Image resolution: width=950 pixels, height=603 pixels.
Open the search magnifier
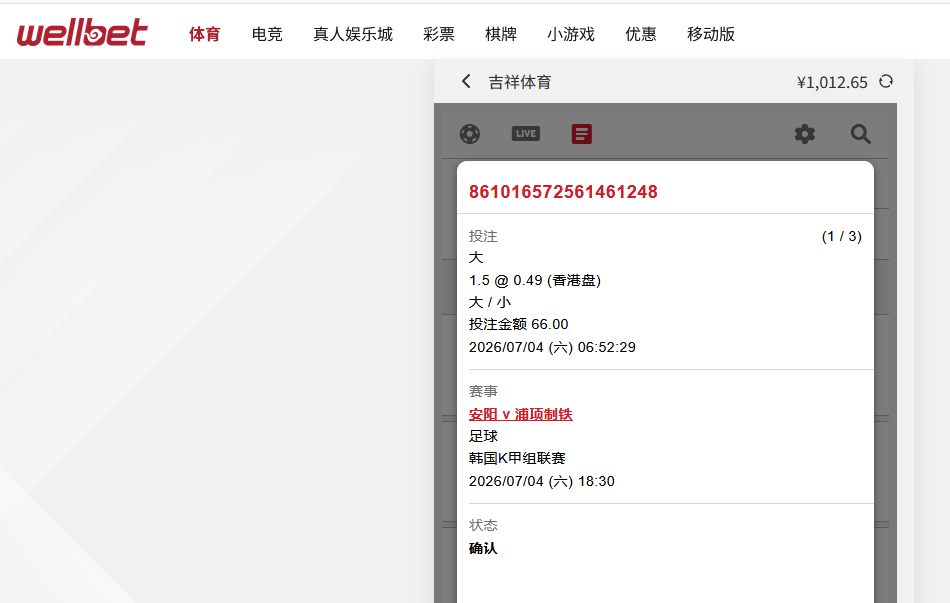pos(860,134)
